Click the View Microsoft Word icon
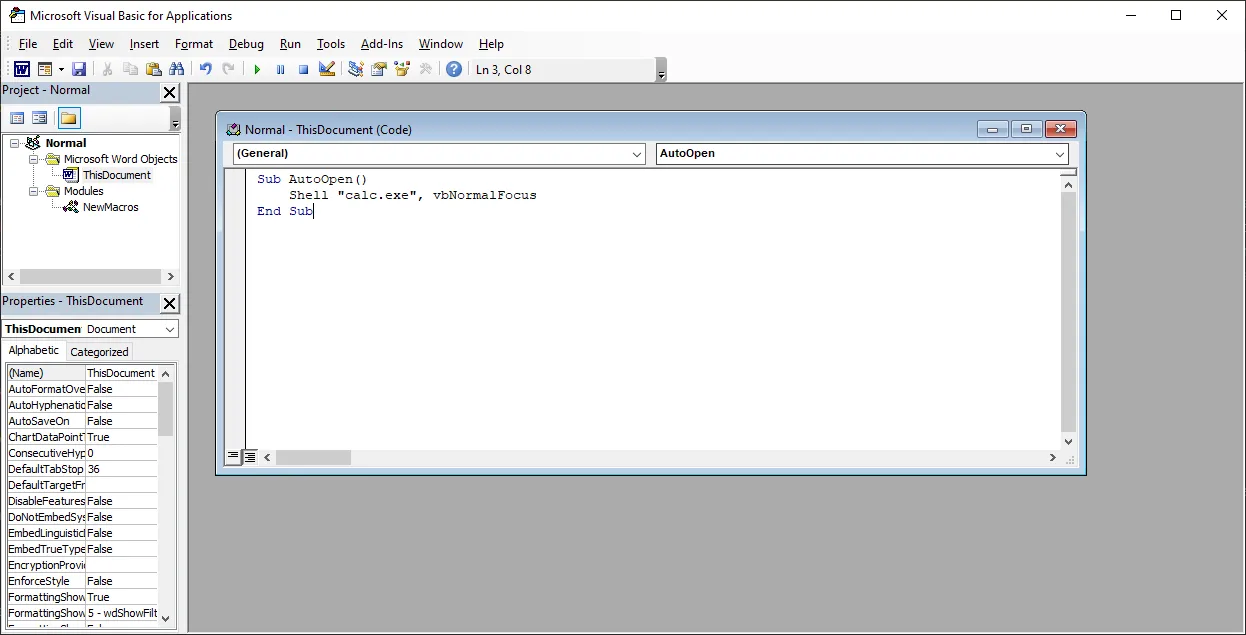The height and width of the screenshot is (635, 1246). coord(21,69)
